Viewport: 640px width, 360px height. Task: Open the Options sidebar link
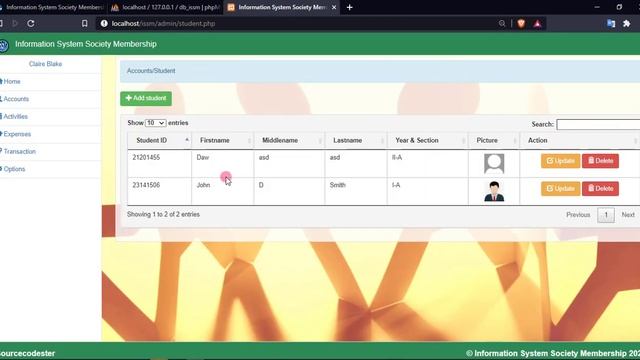click(x=13, y=169)
